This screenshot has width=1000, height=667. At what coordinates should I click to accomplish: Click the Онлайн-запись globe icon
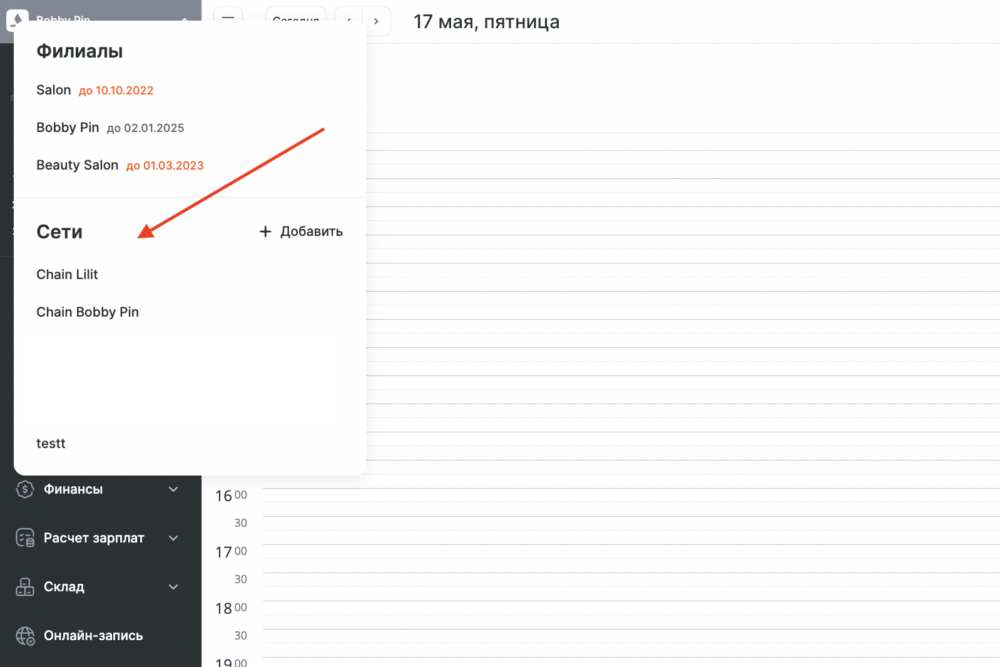coord(25,635)
